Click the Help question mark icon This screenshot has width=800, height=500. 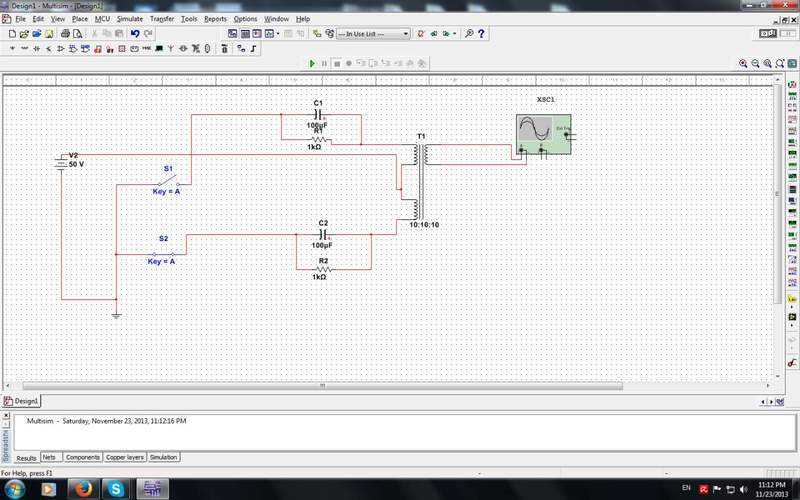coord(482,33)
